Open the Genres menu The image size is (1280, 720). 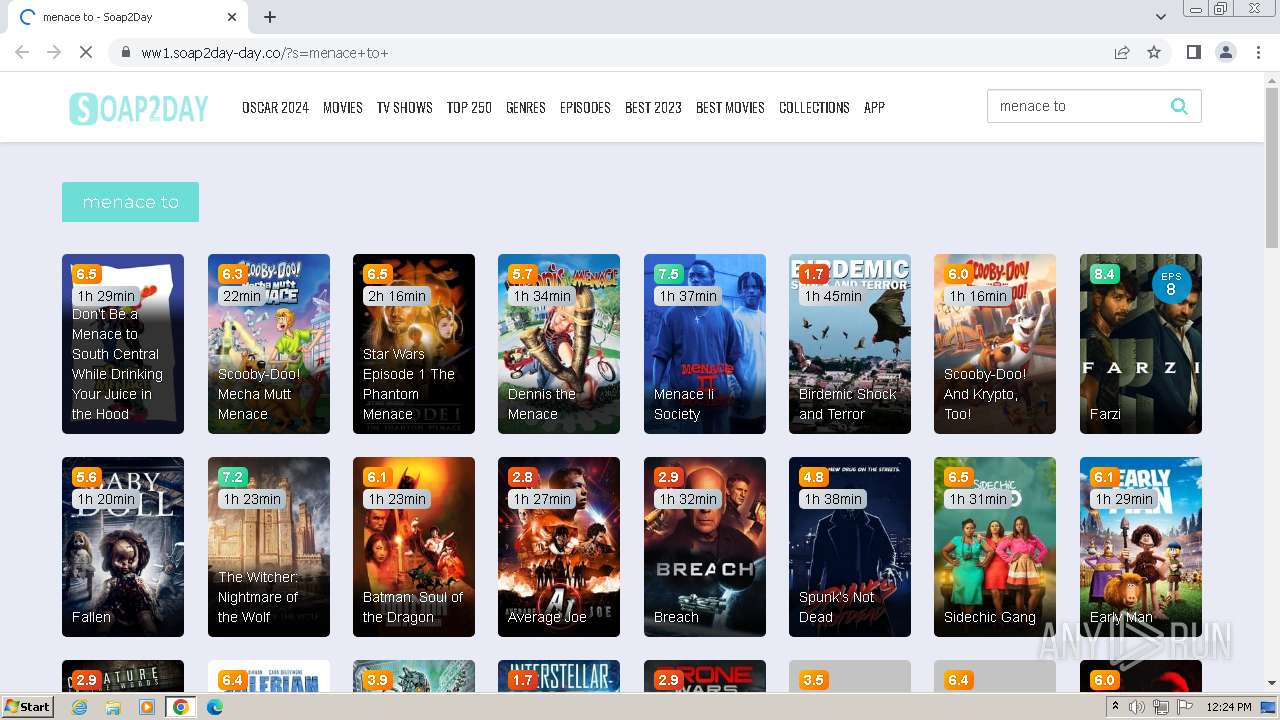click(x=526, y=107)
